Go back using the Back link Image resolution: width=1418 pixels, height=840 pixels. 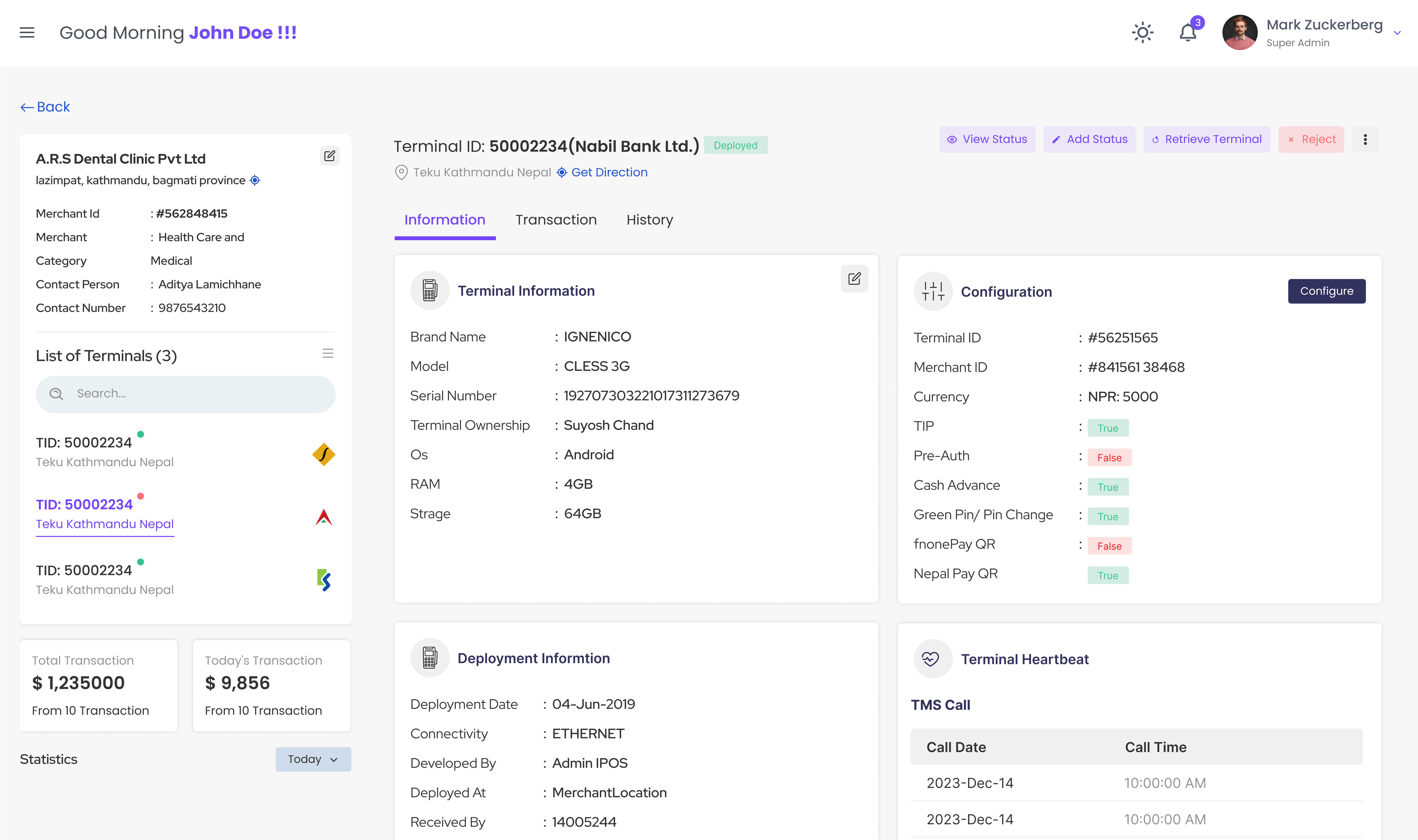point(45,107)
